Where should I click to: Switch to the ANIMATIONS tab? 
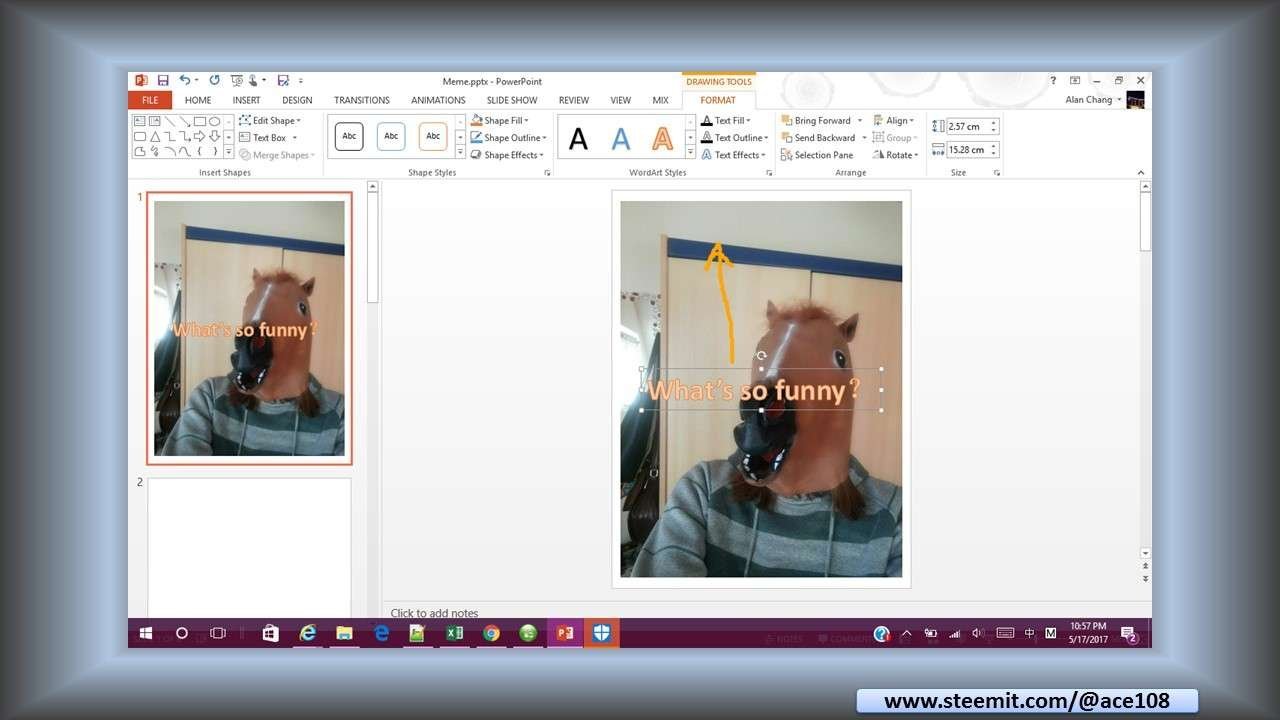point(438,100)
